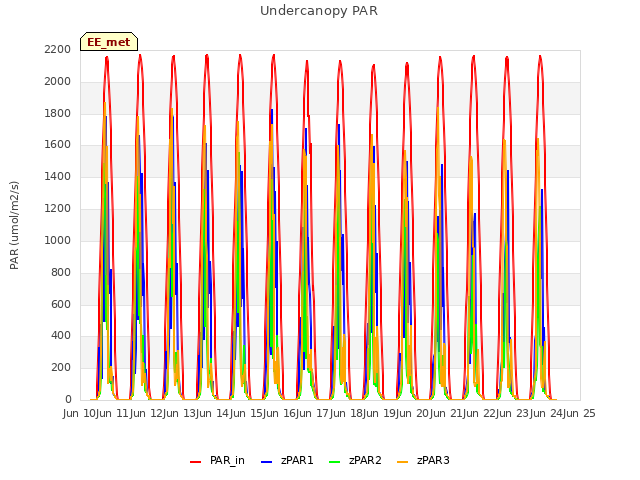Screen dimensions: 640x480
Task: Click the 600 y-axis tick label
Action: pyautogui.click(x=61, y=304)
